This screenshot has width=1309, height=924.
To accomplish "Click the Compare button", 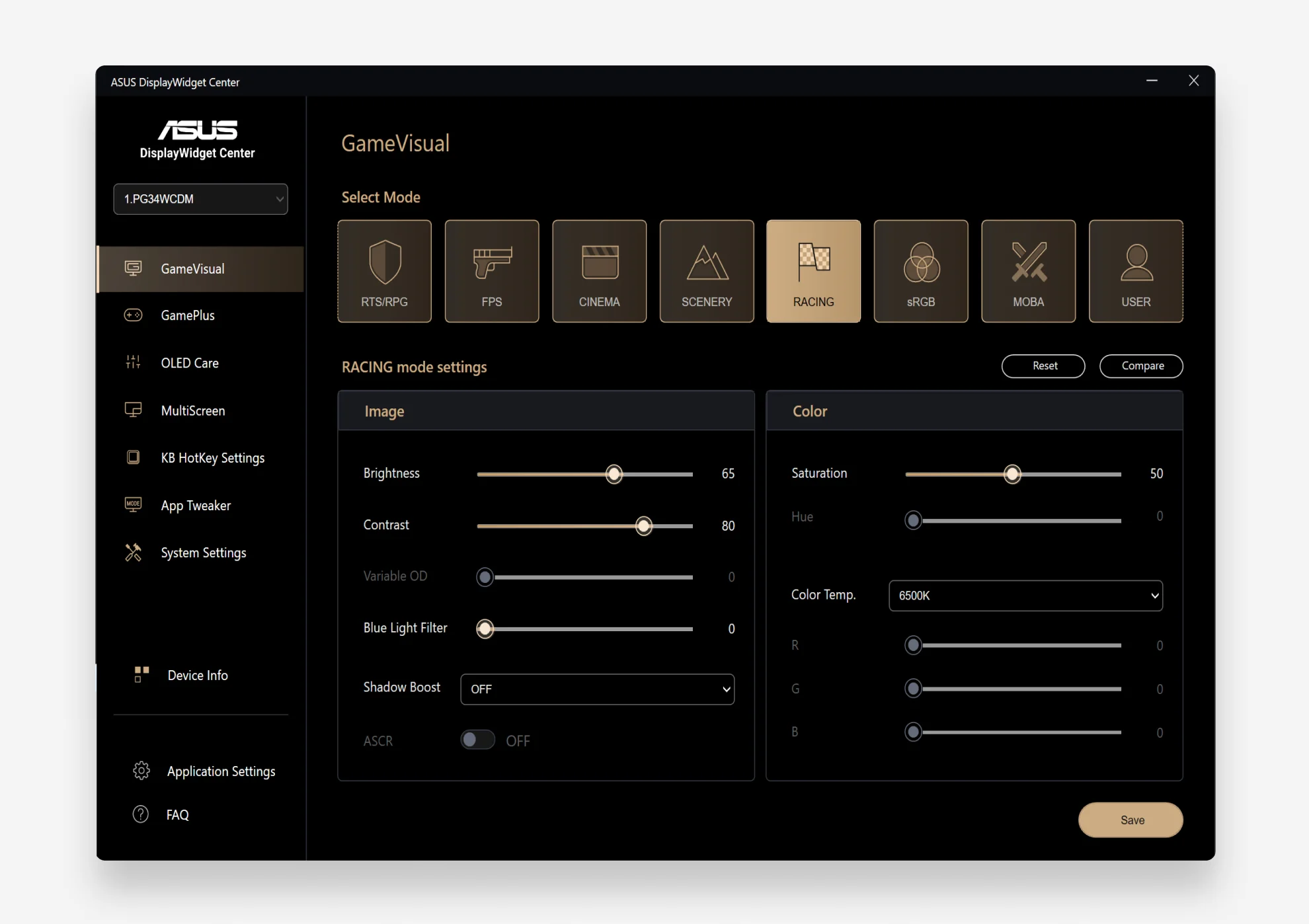I will [1141, 366].
